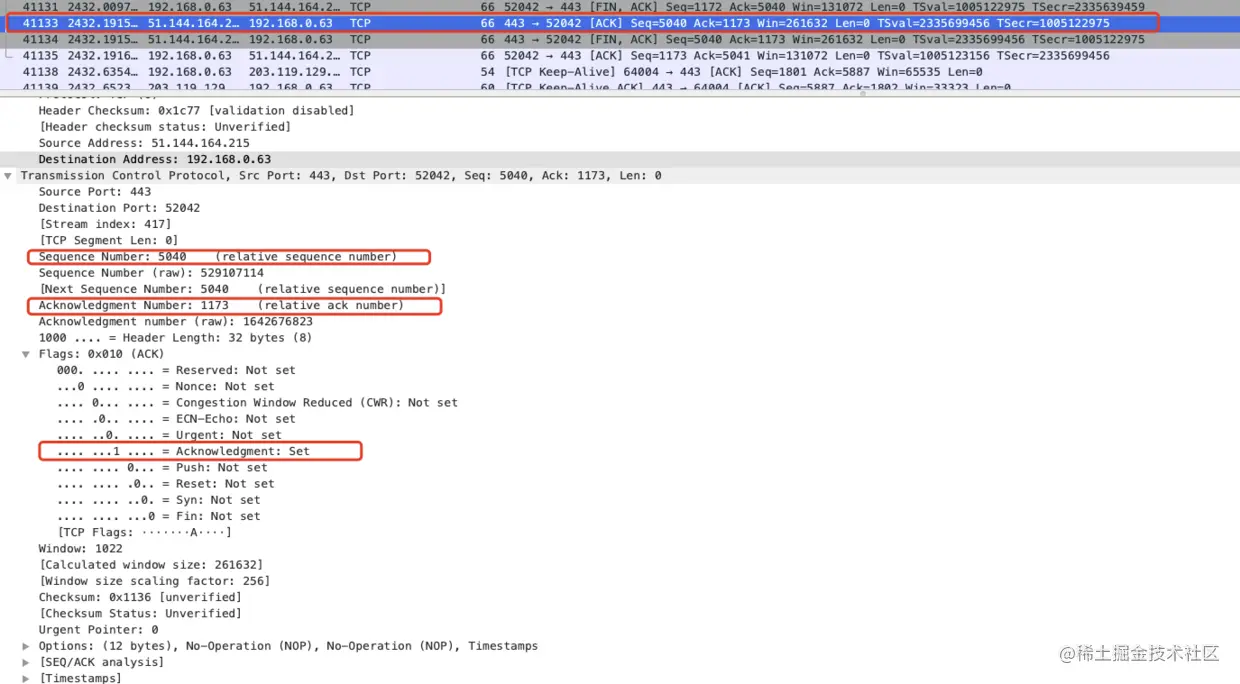1240x684 pixels.
Task: Select Source Port: 443 field
Action: coord(95,192)
